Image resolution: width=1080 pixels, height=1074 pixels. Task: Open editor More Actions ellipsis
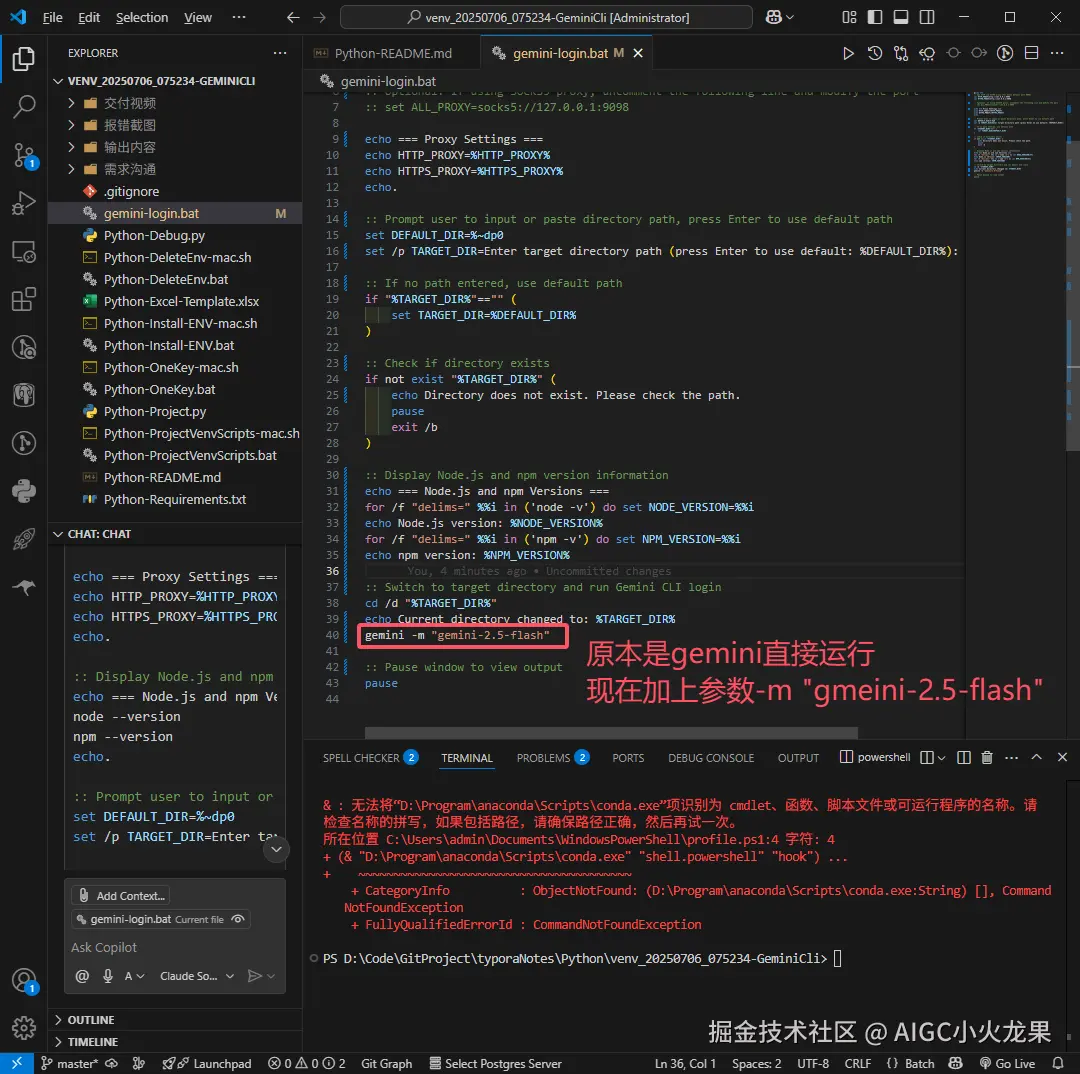coord(1057,53)
